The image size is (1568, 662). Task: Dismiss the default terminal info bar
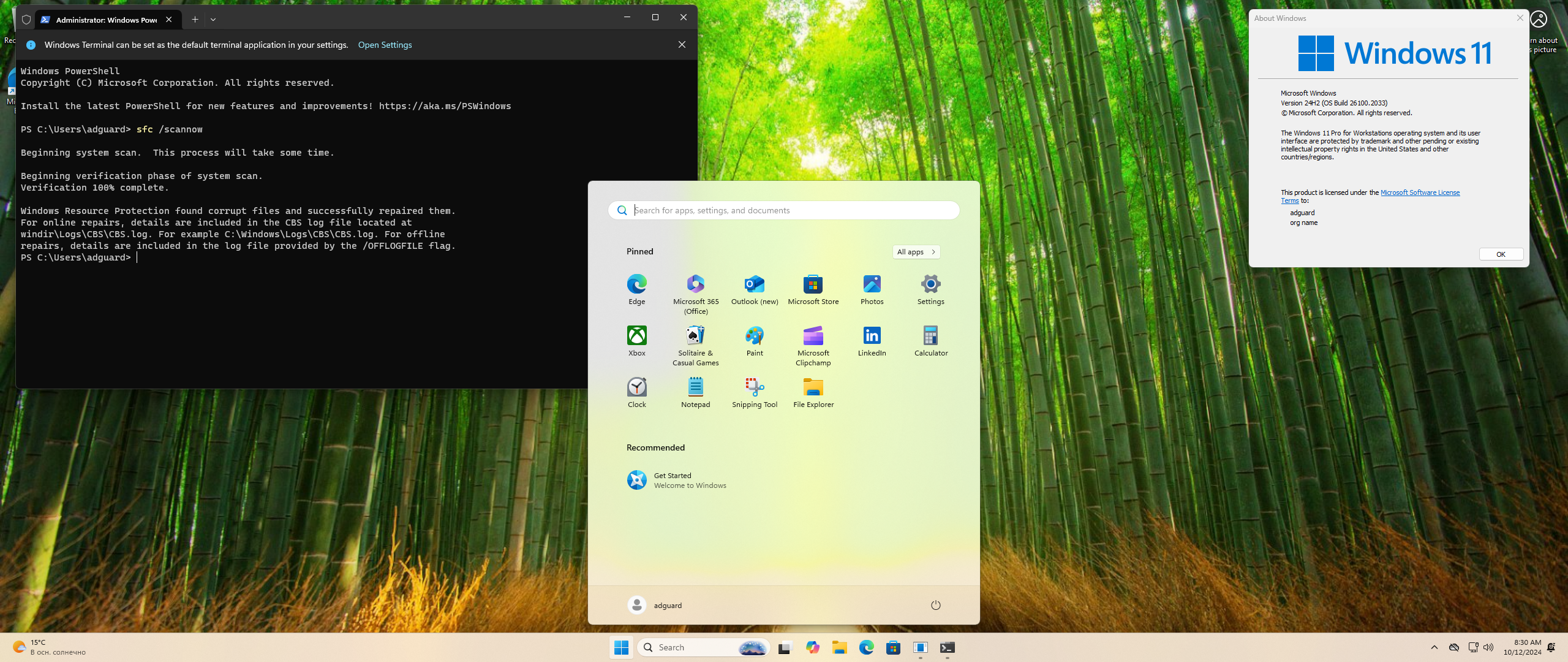pos(682,45)
